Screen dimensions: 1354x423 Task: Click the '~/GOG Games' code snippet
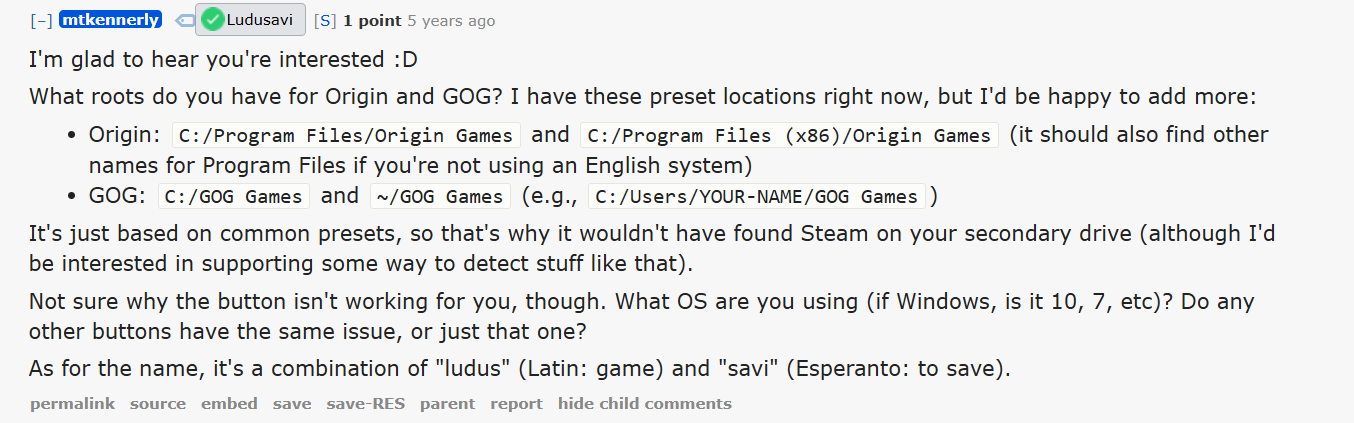pyautogui.click(x=440, y=197)
